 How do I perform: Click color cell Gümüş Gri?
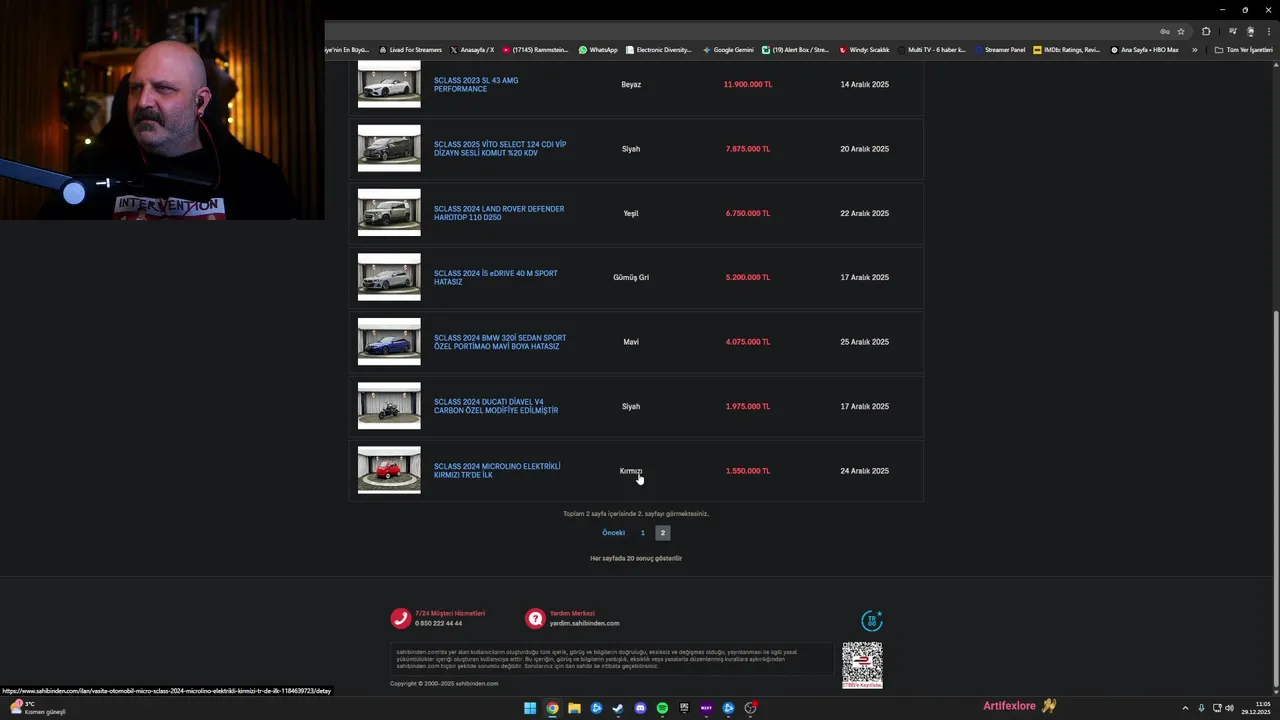click(x=631, y=277)
